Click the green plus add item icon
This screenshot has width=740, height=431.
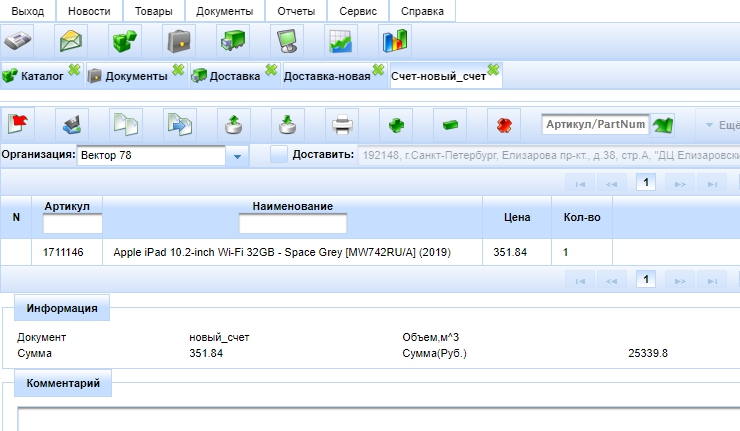coord(397,125)
